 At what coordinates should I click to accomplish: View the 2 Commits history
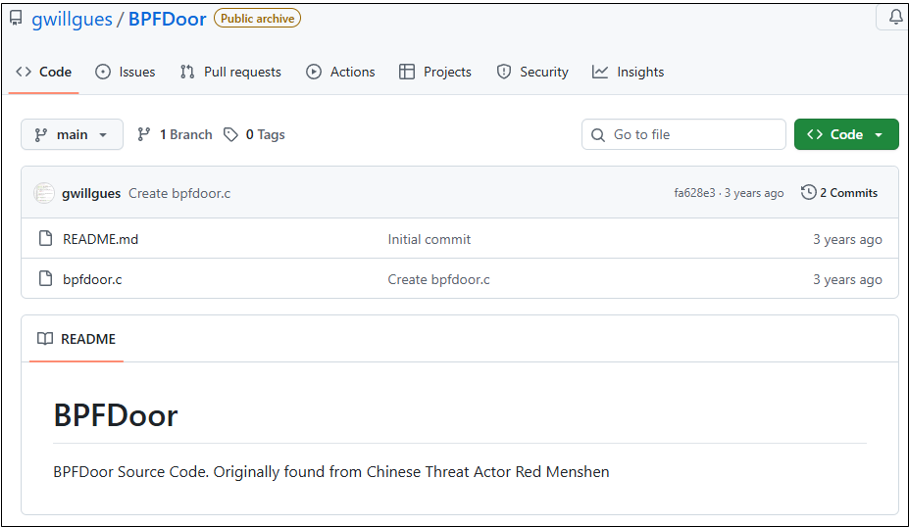839,193
